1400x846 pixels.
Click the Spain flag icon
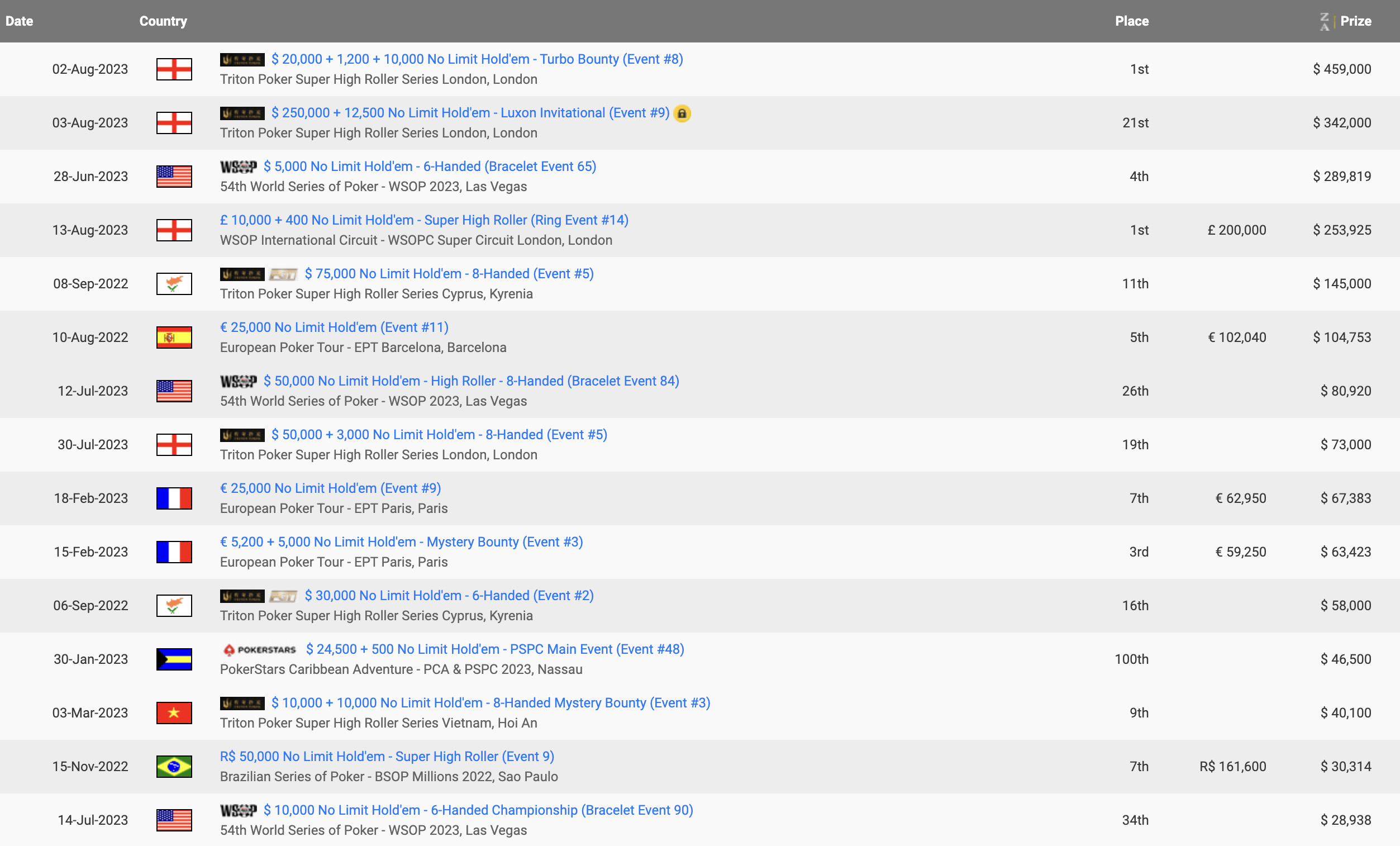pyautogui.click(x=174, y=338)
